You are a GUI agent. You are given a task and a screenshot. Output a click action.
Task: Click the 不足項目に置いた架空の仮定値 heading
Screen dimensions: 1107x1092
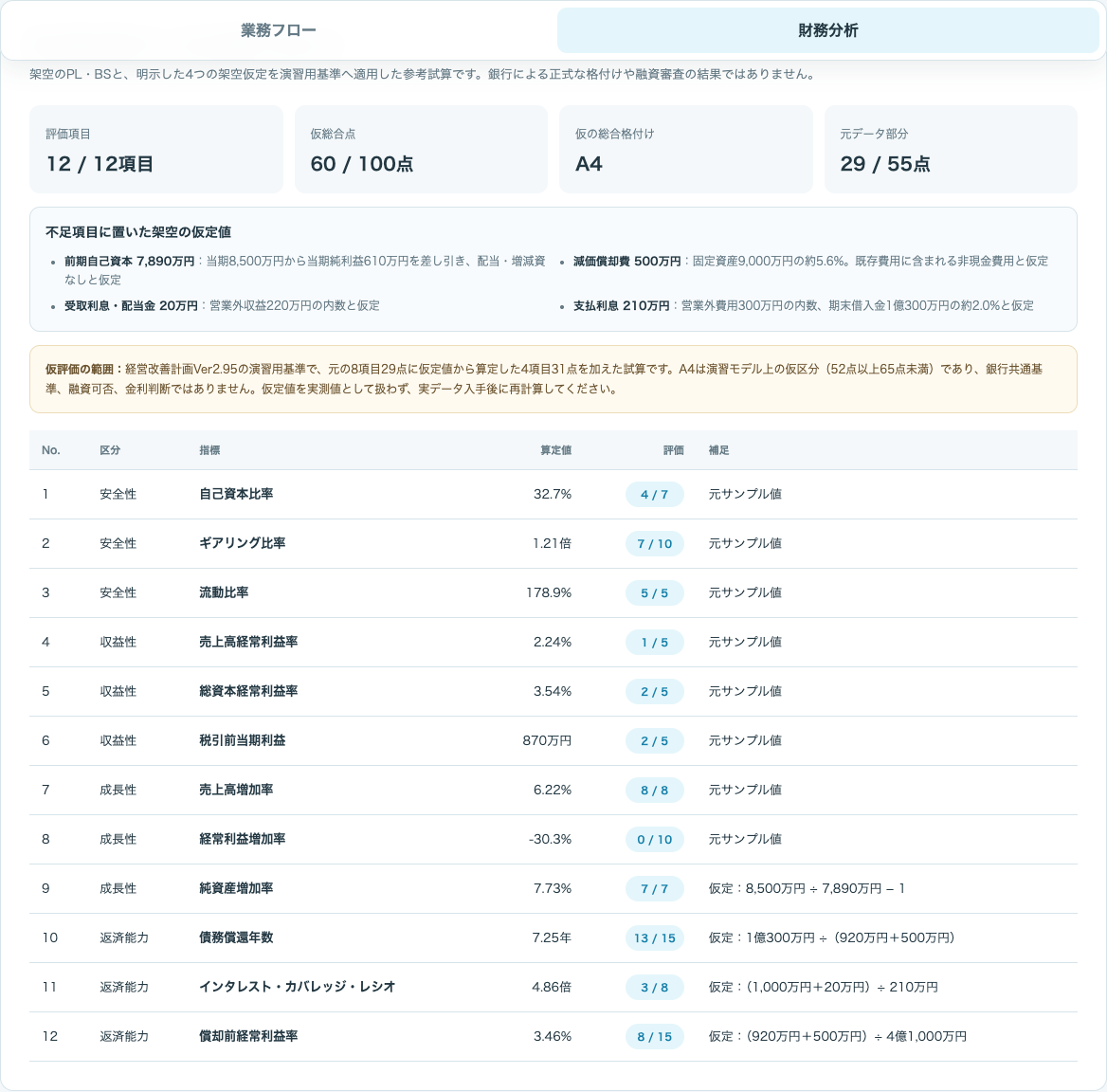point(138,232)
